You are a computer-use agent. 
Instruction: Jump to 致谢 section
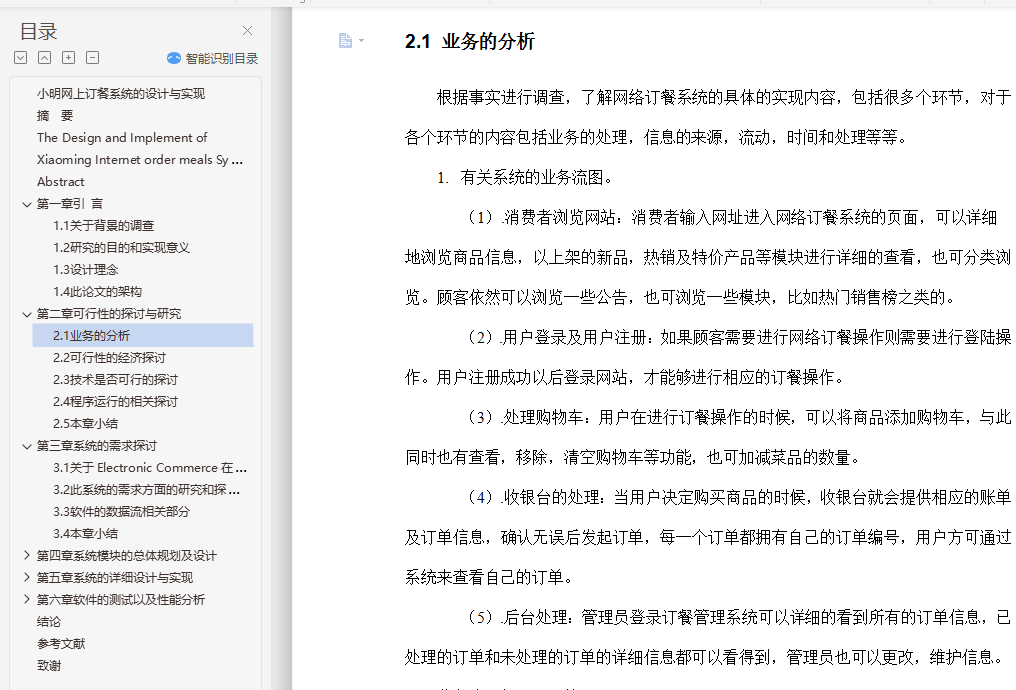coord(49,666)
